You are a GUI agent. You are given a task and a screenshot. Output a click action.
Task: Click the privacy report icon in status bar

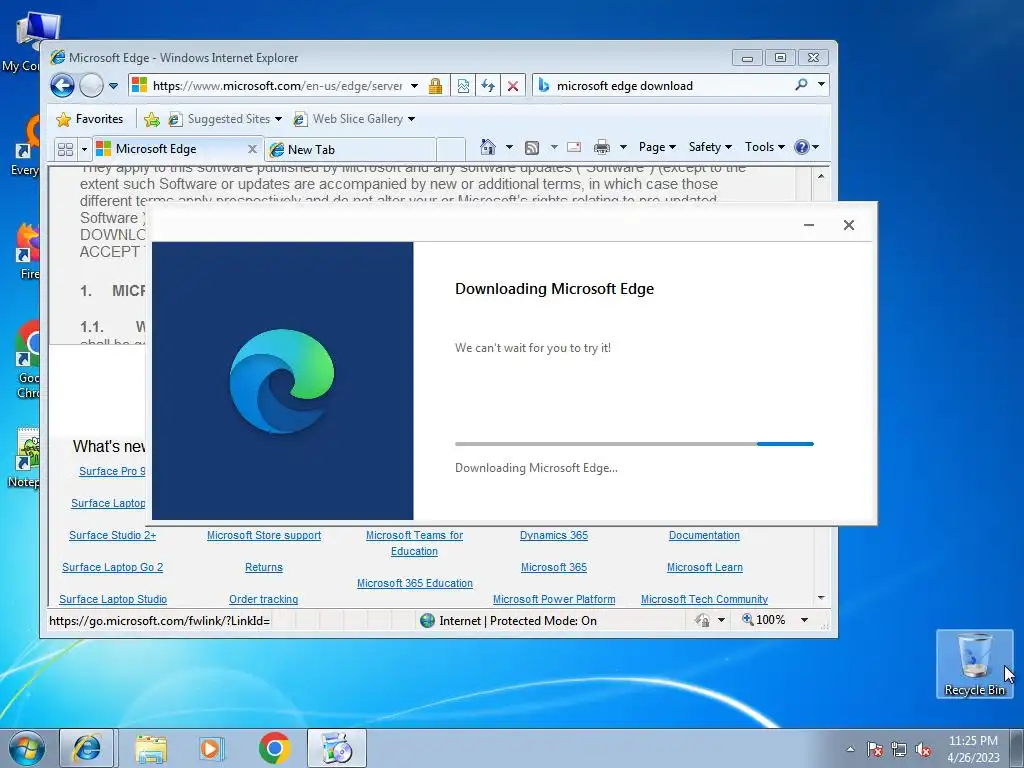703,620
